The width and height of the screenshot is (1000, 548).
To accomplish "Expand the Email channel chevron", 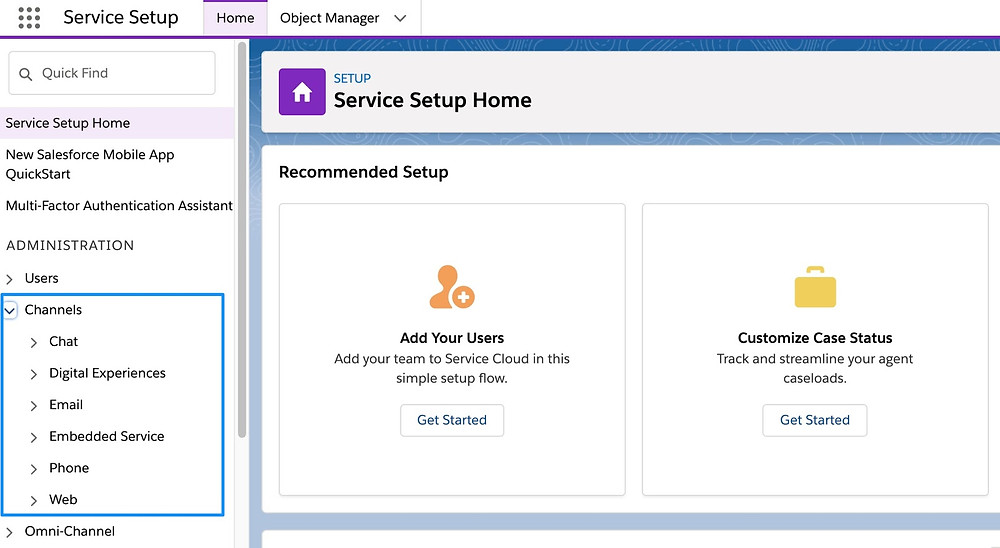I will (34, 406).
